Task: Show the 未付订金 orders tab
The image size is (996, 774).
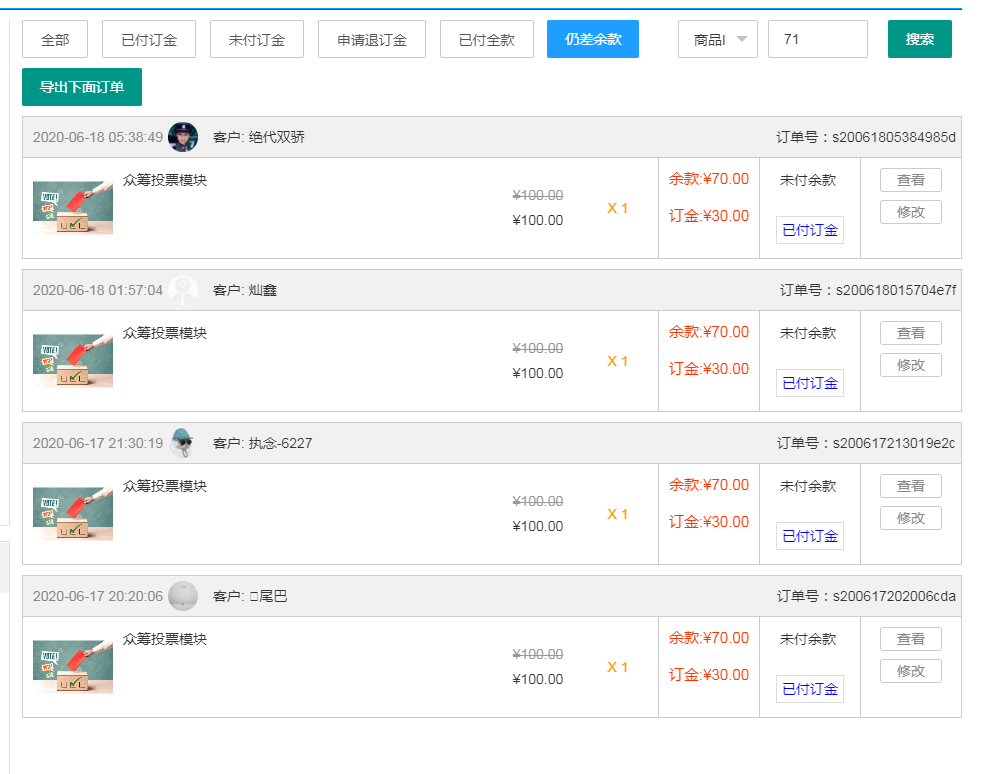Action: tap(257, 39)
